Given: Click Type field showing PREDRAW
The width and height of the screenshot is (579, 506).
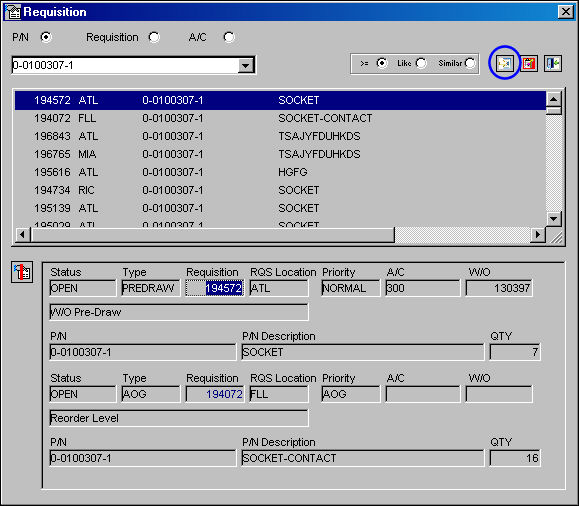Looking at the screenshot, I should [151, 288].
